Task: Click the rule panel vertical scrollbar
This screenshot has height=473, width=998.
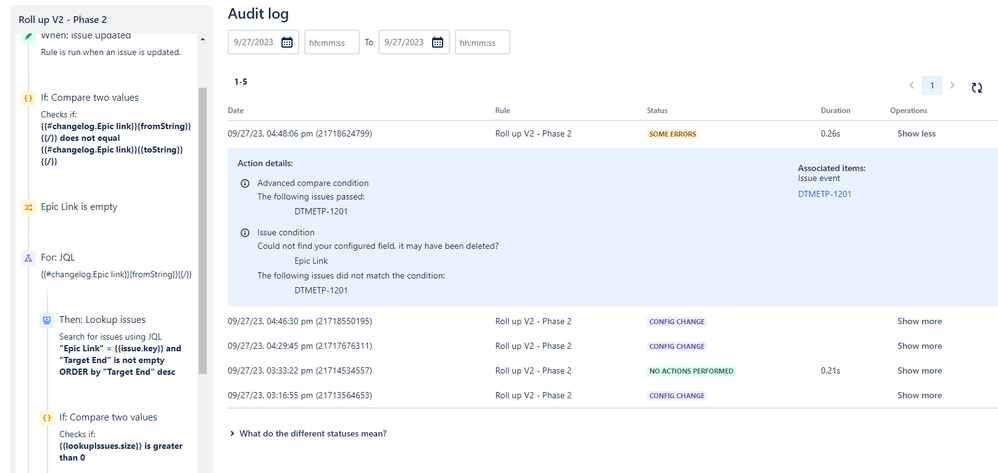Action: (x=203, y=230)
